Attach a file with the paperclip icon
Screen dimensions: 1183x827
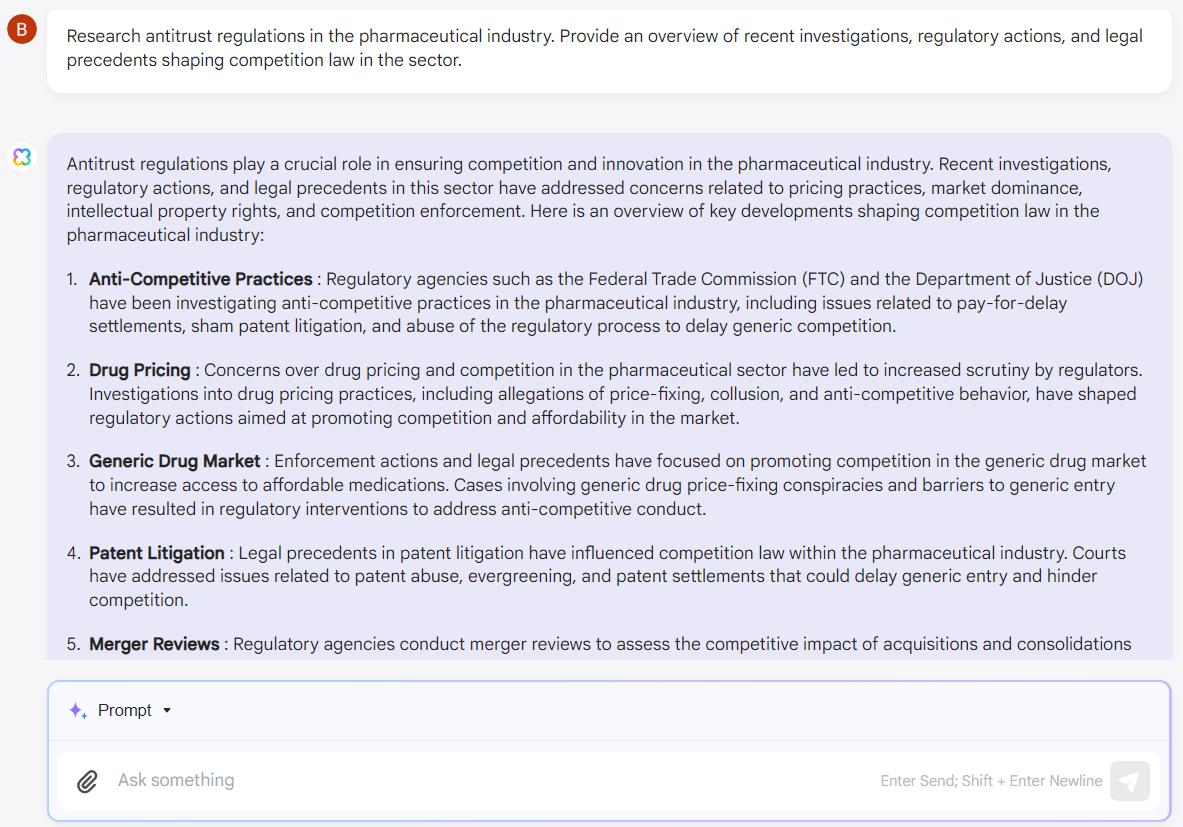88,781
